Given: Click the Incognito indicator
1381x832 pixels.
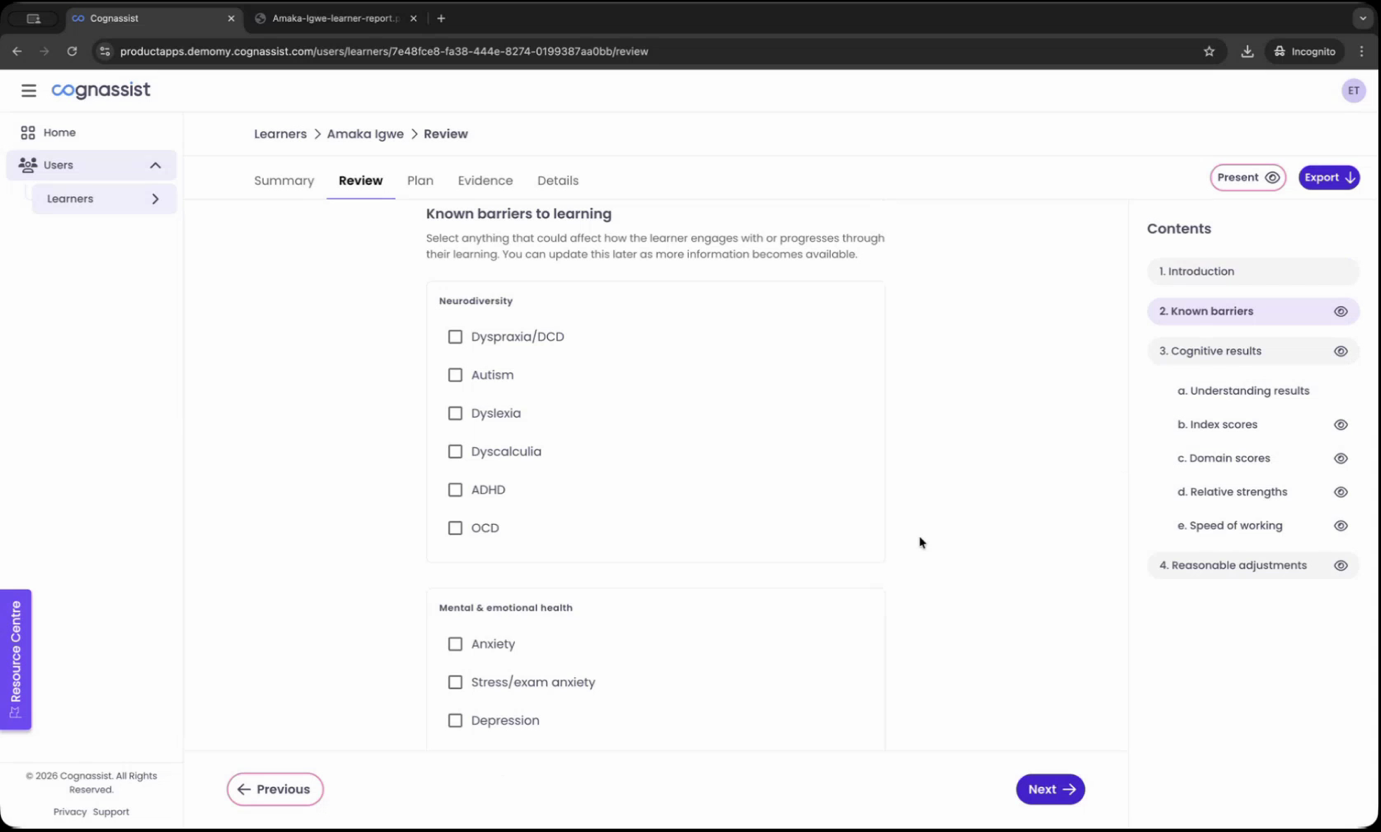Looking at the screenshot, I should coord(1305,51).
